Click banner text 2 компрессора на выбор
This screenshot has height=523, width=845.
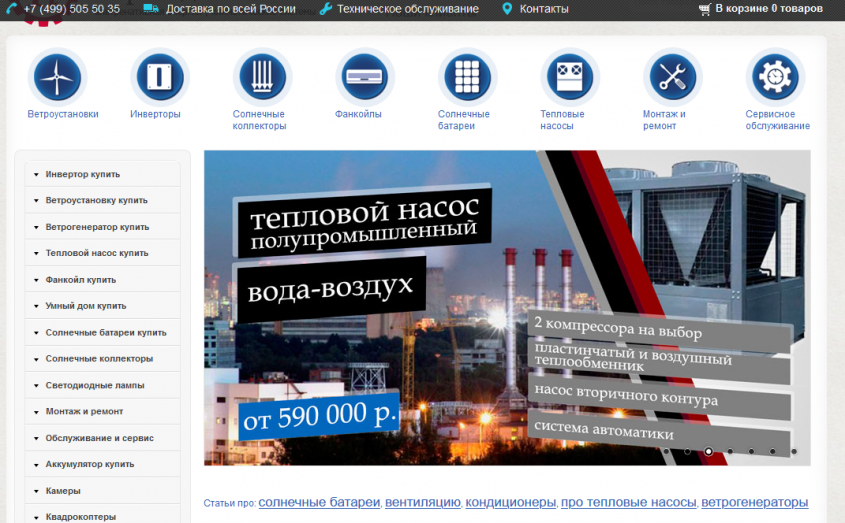coord(618,327)
